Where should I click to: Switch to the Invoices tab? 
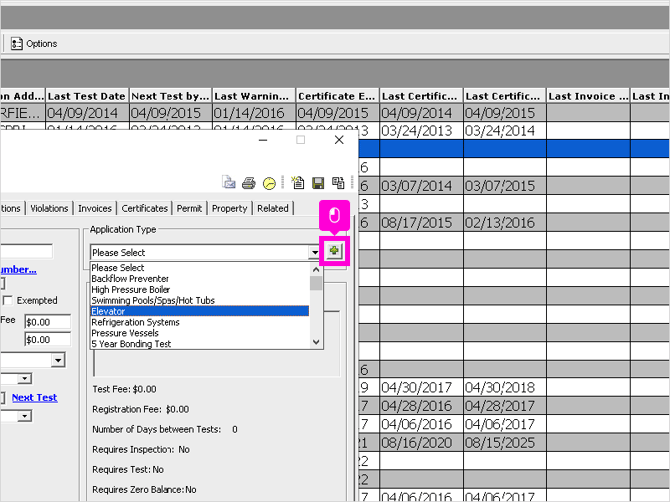pyautogui.click(x=95, y=208)
